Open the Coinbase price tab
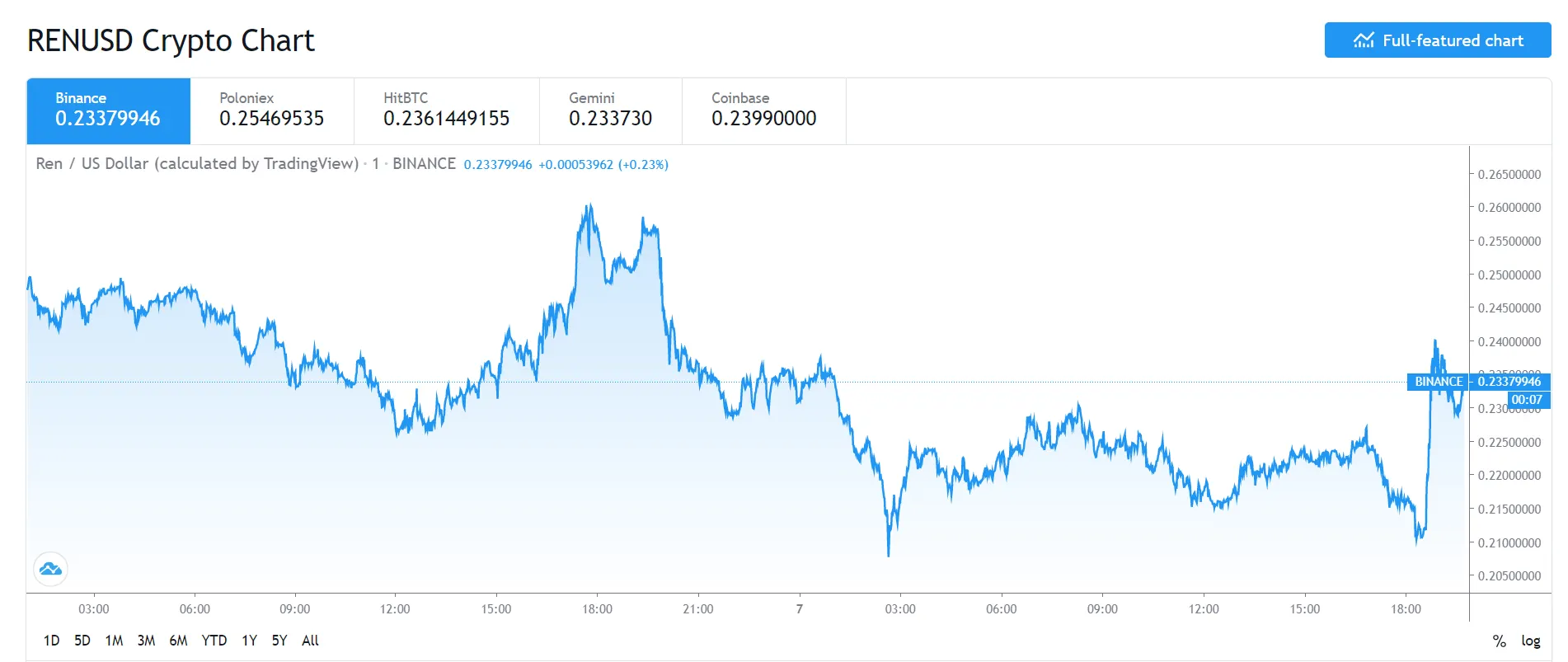 (763, 110)
